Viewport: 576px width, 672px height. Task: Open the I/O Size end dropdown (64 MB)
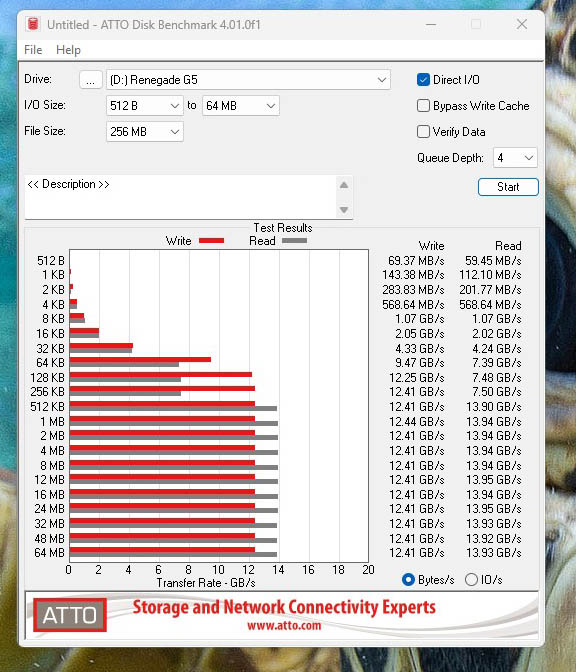(240, 105)
